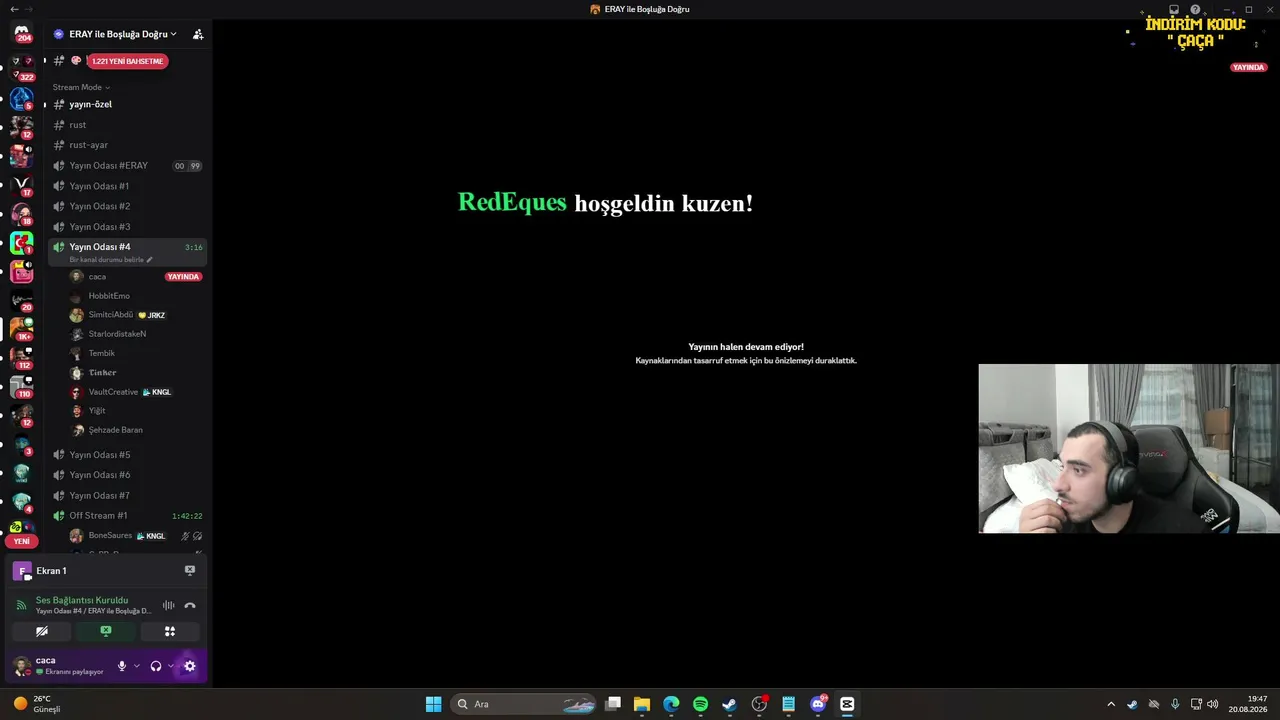Open Steam from taskbar
The image size is (1280, 720).
(729, 704)
